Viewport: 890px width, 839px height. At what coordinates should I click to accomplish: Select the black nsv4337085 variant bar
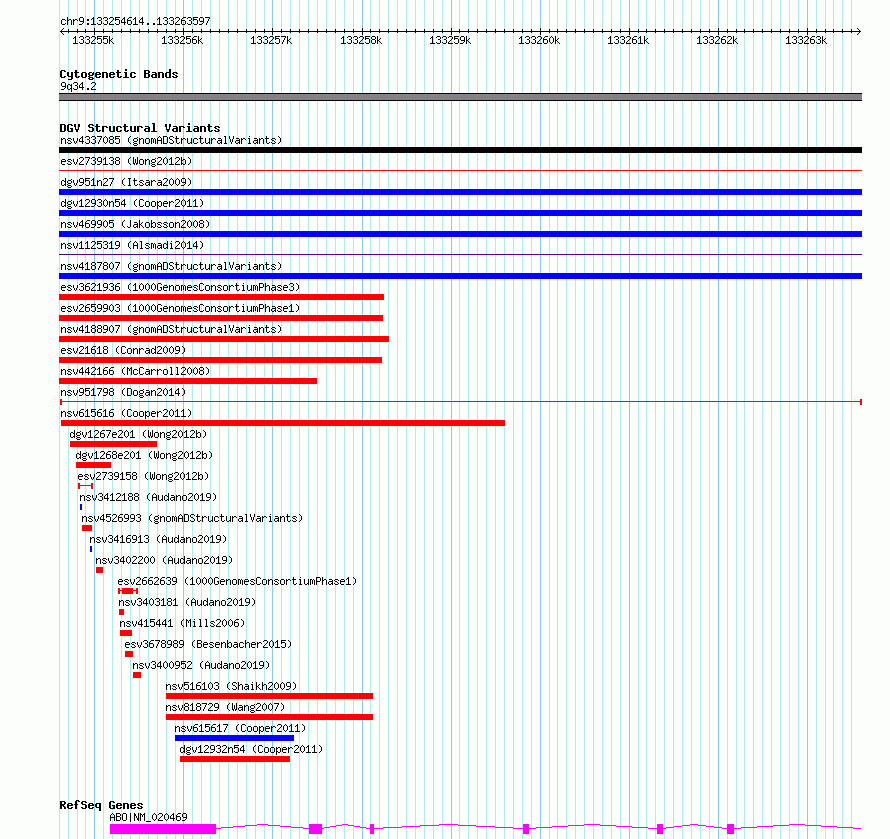pyautogui.click(x=460, y=150)
